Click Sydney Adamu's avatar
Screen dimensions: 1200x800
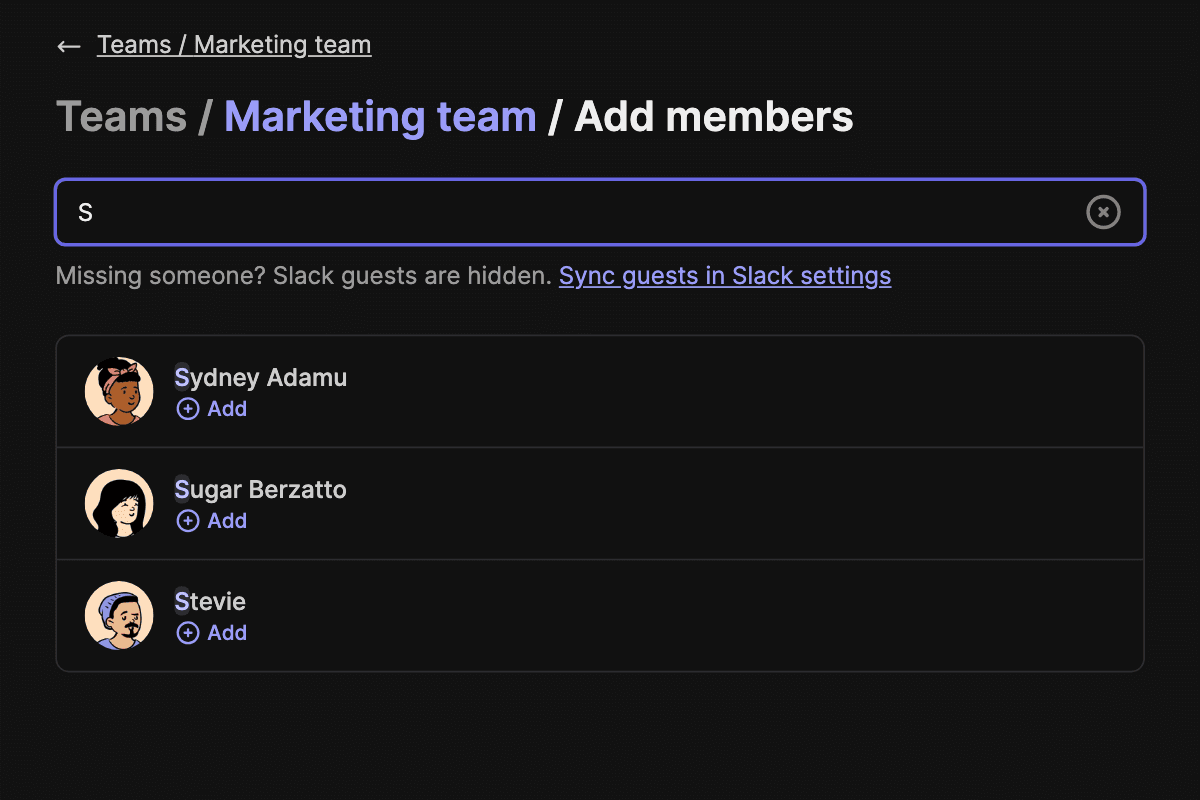tap(119, 391)
